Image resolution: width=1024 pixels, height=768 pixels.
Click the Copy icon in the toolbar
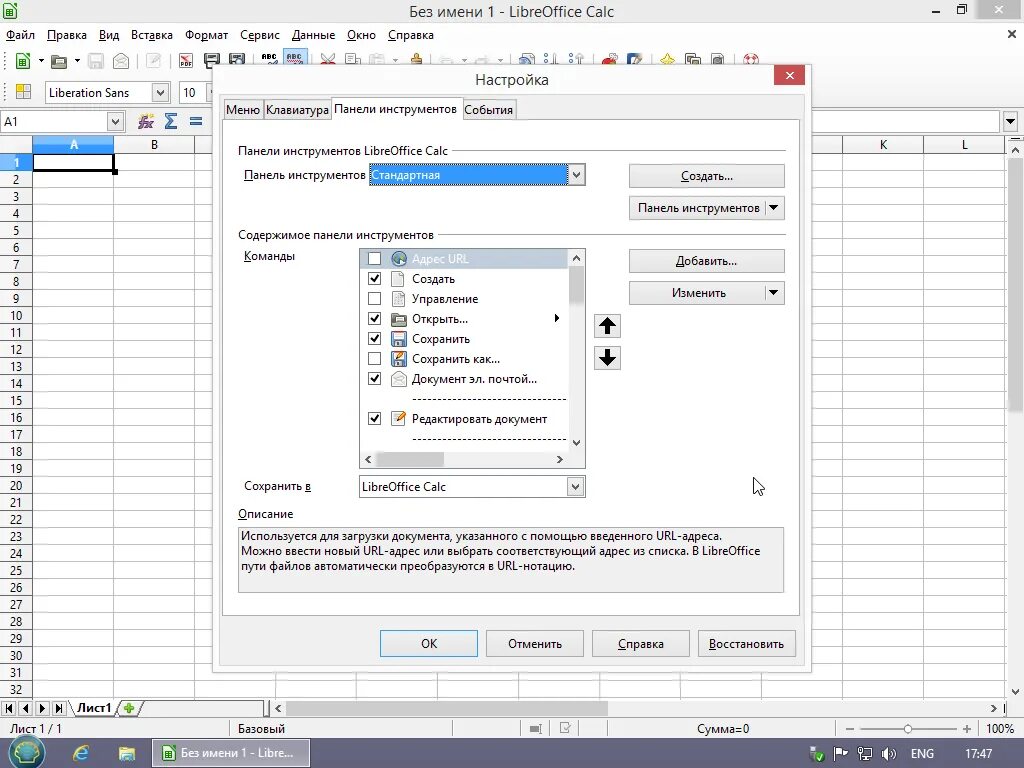click(x=353, y=60)
